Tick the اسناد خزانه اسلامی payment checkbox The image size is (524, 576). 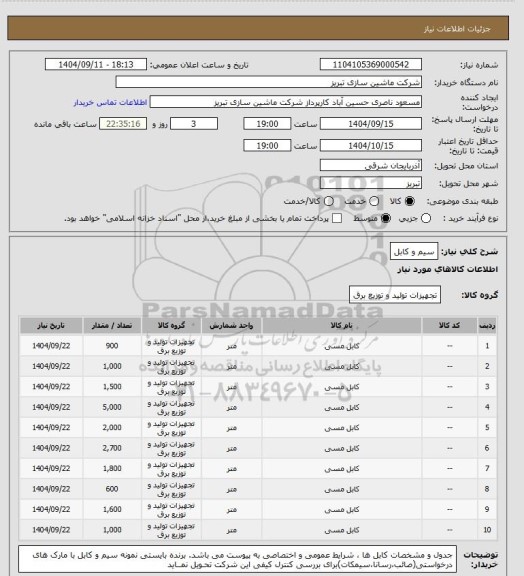[337, 218]
